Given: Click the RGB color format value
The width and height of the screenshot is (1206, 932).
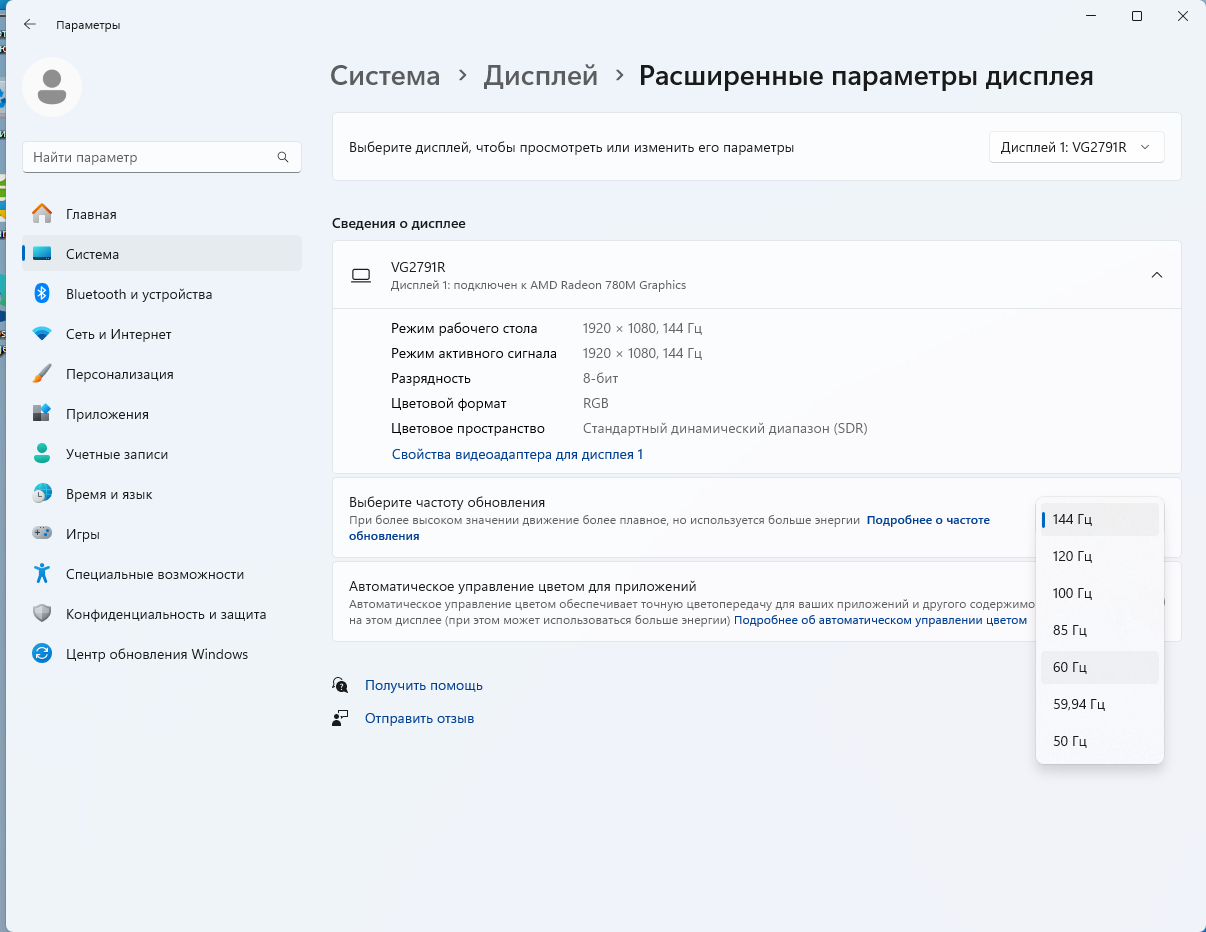Looking at the screenshot, I should 596,403.
